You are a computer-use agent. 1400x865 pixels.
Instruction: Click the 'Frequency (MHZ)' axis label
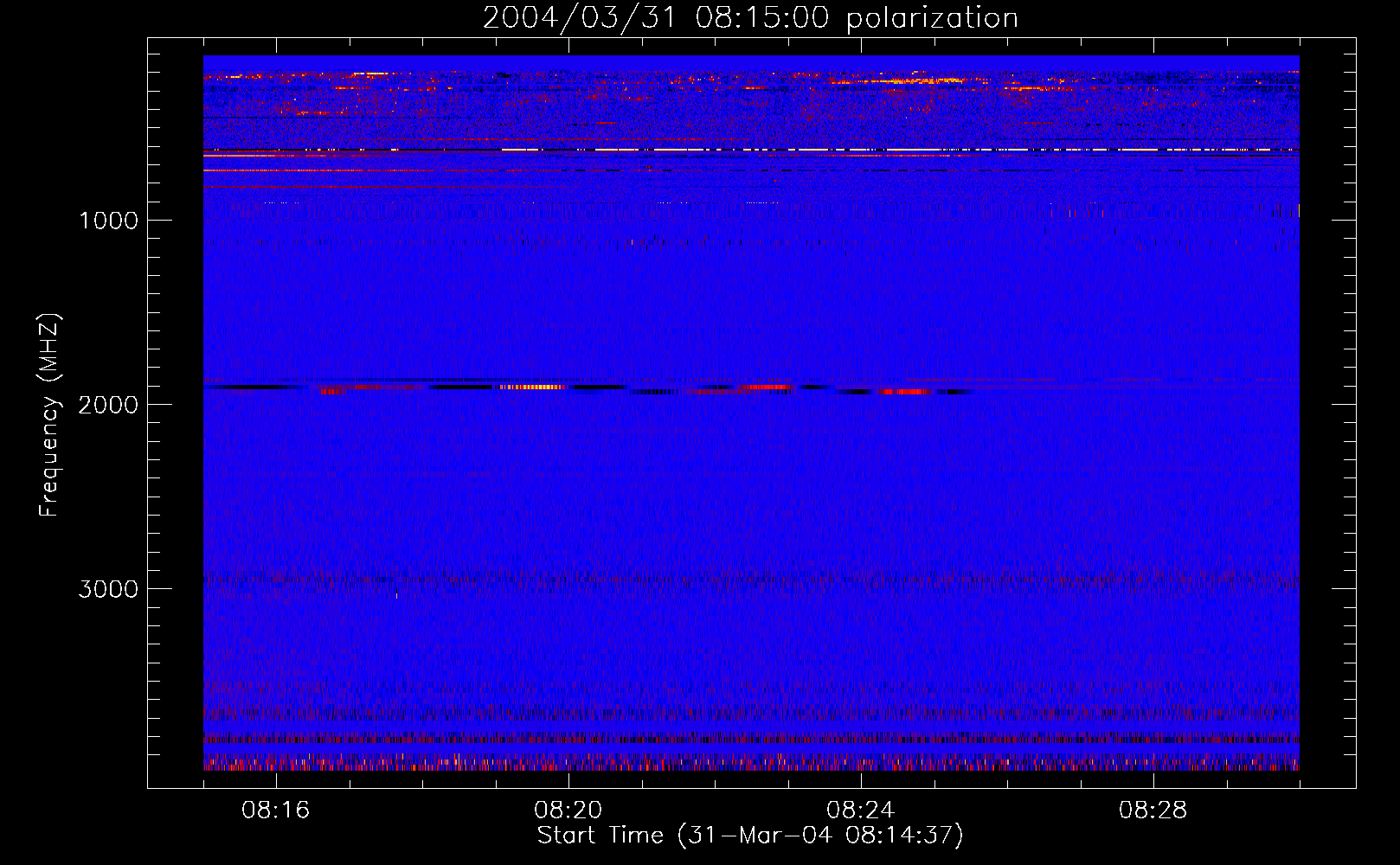click(49, 415)
